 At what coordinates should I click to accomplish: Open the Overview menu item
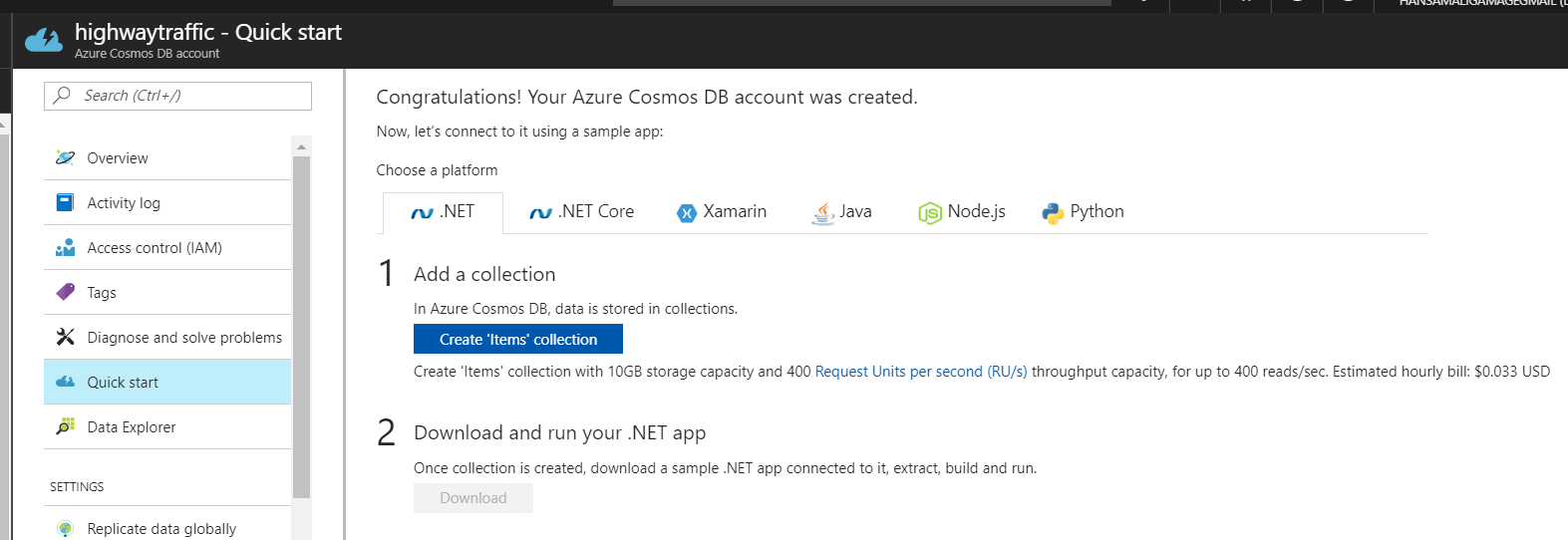point(167,157)
